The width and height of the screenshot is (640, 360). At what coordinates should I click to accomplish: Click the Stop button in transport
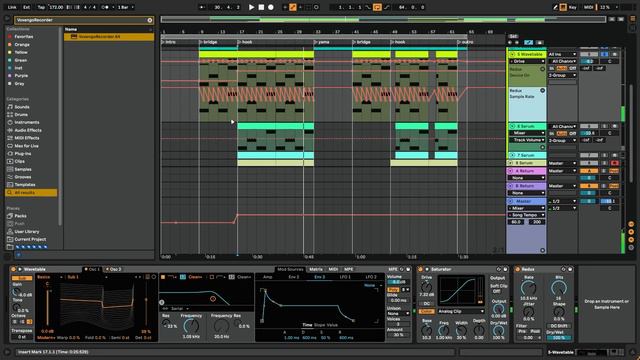point(261,7)
